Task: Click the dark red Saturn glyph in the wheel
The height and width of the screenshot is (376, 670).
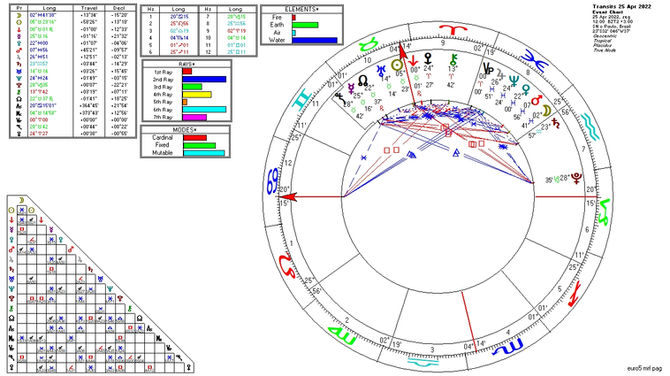Action: pyautogui.click(x=555, y=123)
